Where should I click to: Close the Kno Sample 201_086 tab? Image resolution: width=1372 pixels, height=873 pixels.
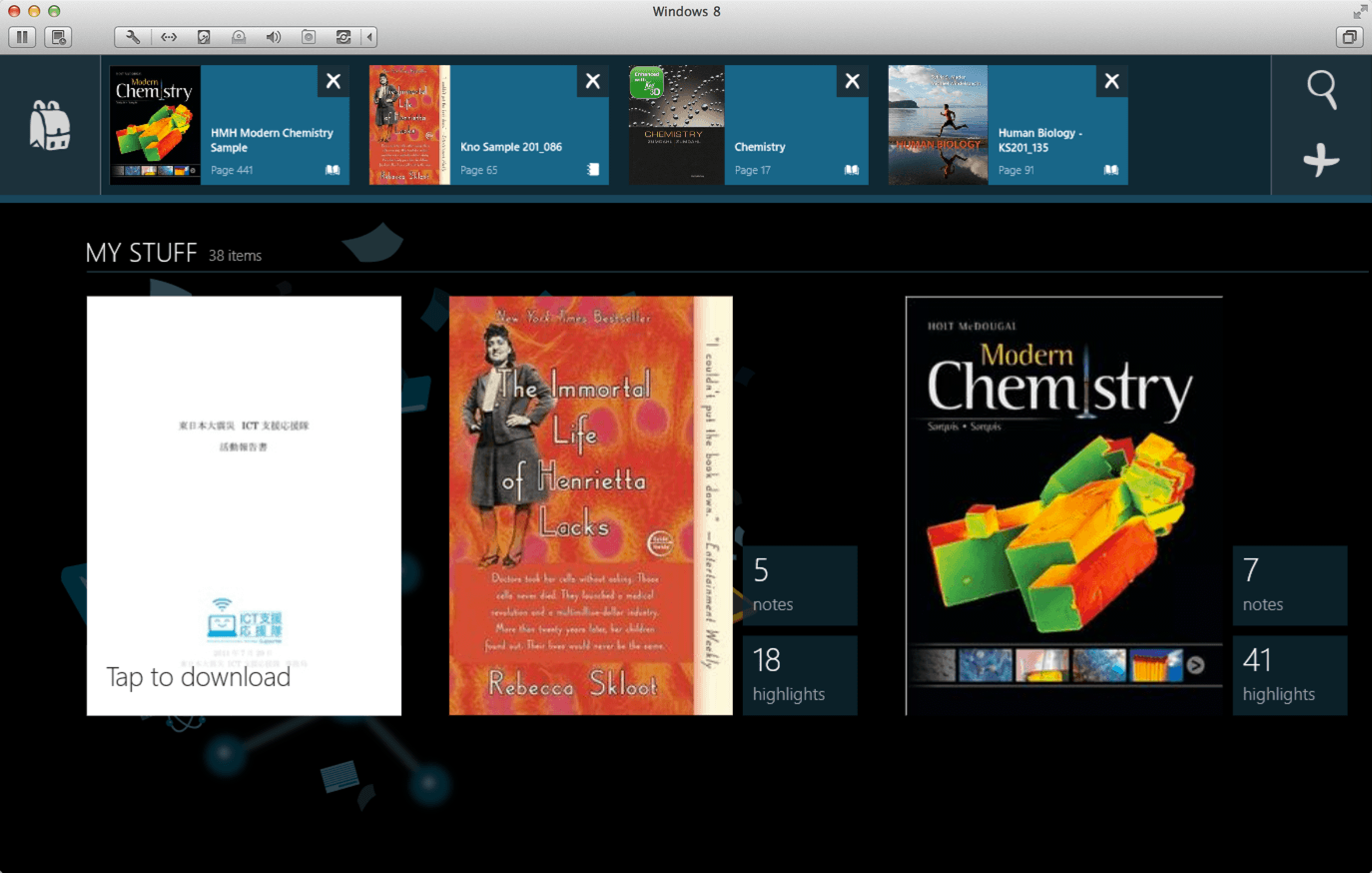click(x=593, y=81)
